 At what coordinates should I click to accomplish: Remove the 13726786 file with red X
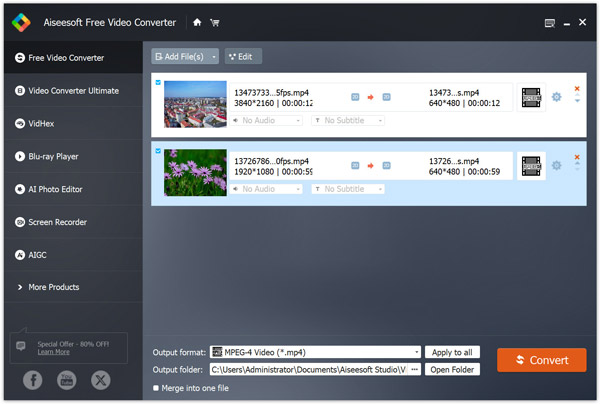tap(577, 157)
